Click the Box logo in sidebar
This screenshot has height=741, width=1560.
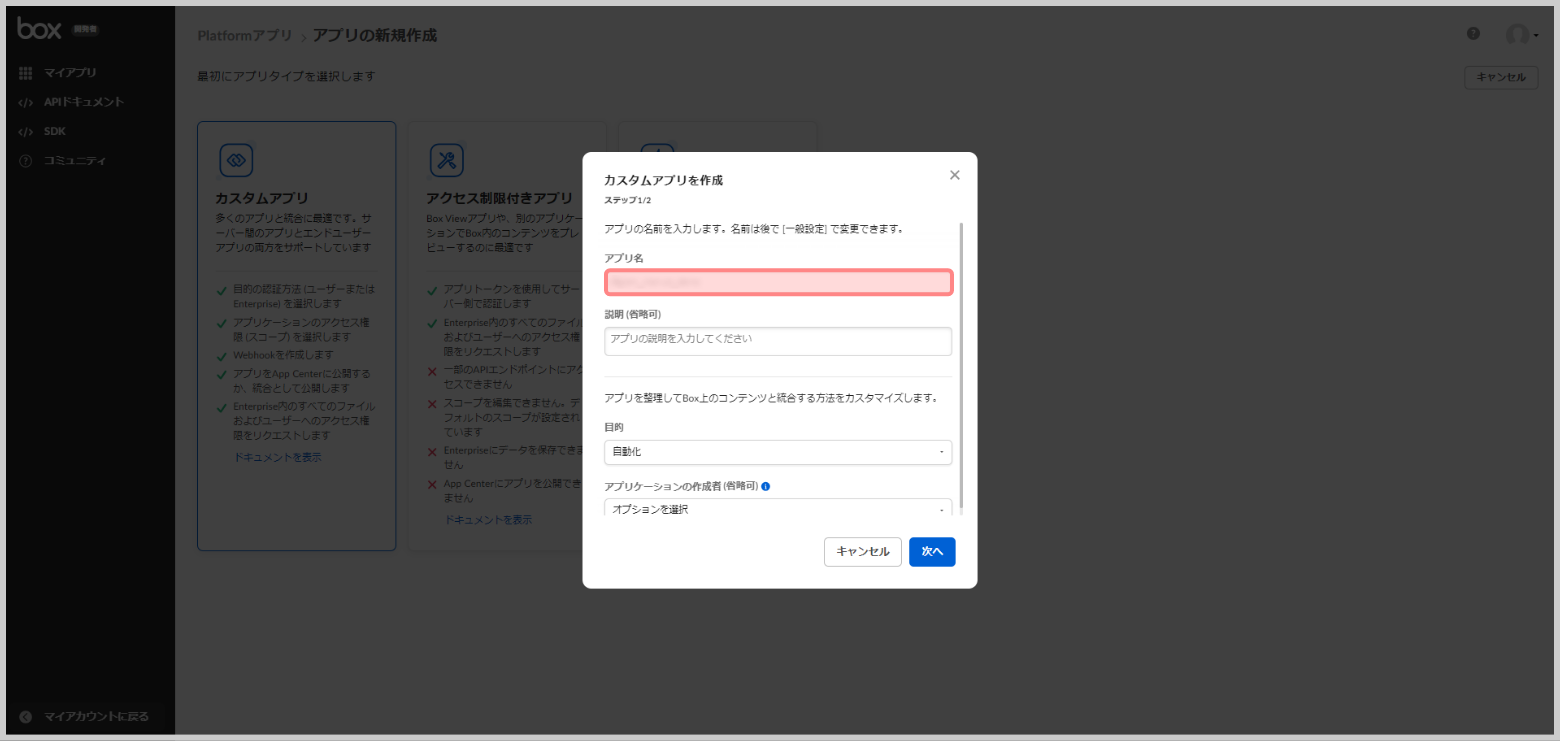tap(40, 29)
